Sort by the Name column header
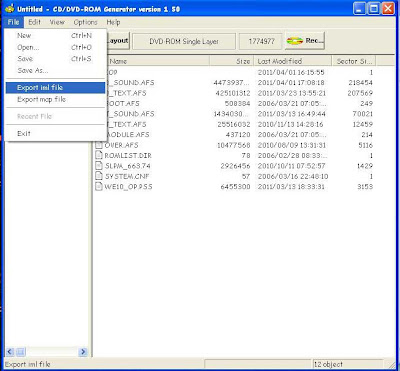 click(157, 61)
